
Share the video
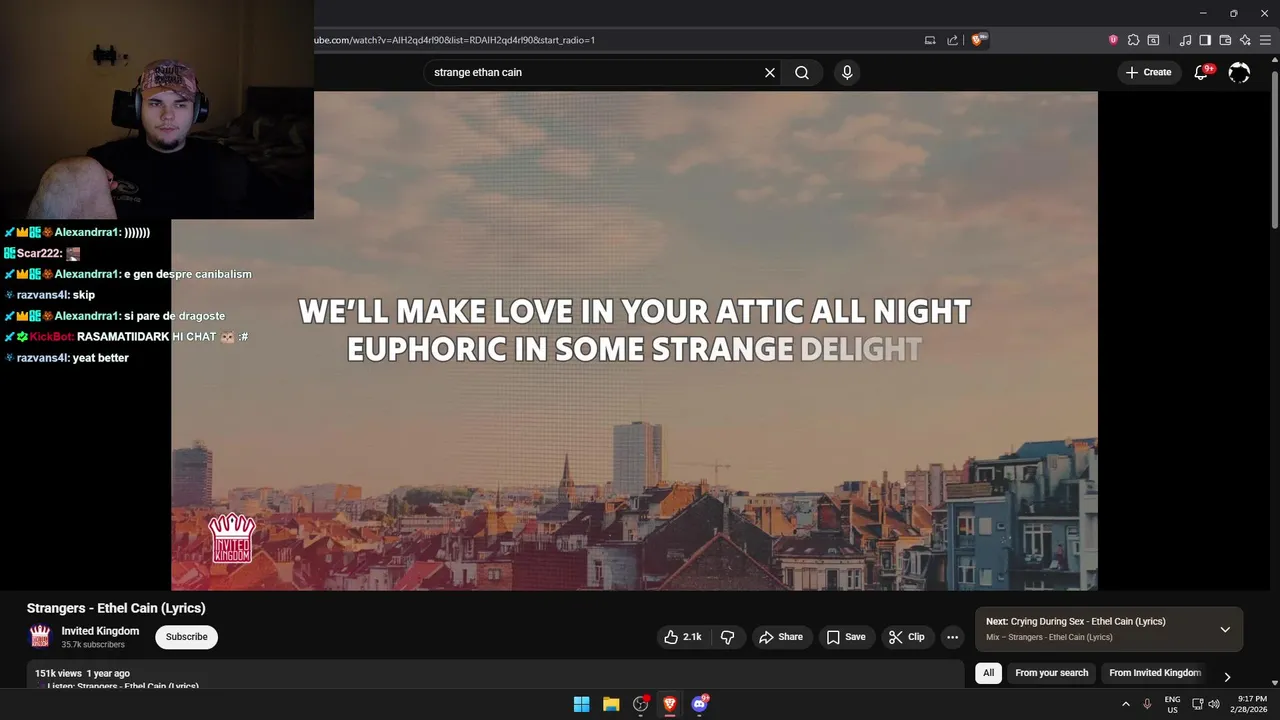pyautogui.click(x=781, y=637)
